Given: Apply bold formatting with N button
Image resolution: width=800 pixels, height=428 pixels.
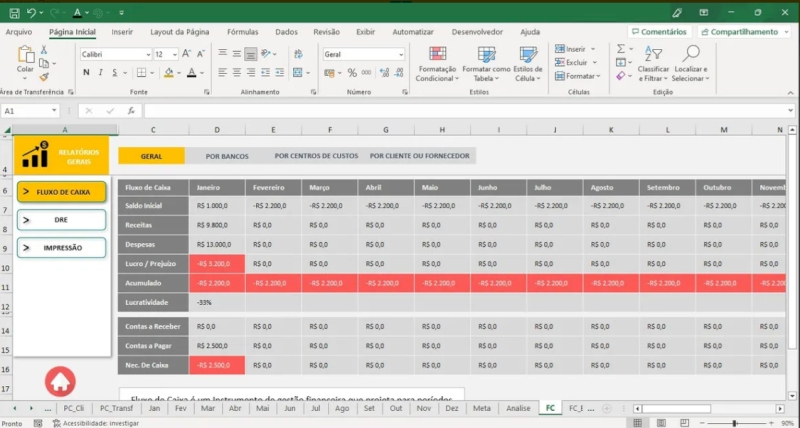Looking at the screenshot, I should [86, 72].
